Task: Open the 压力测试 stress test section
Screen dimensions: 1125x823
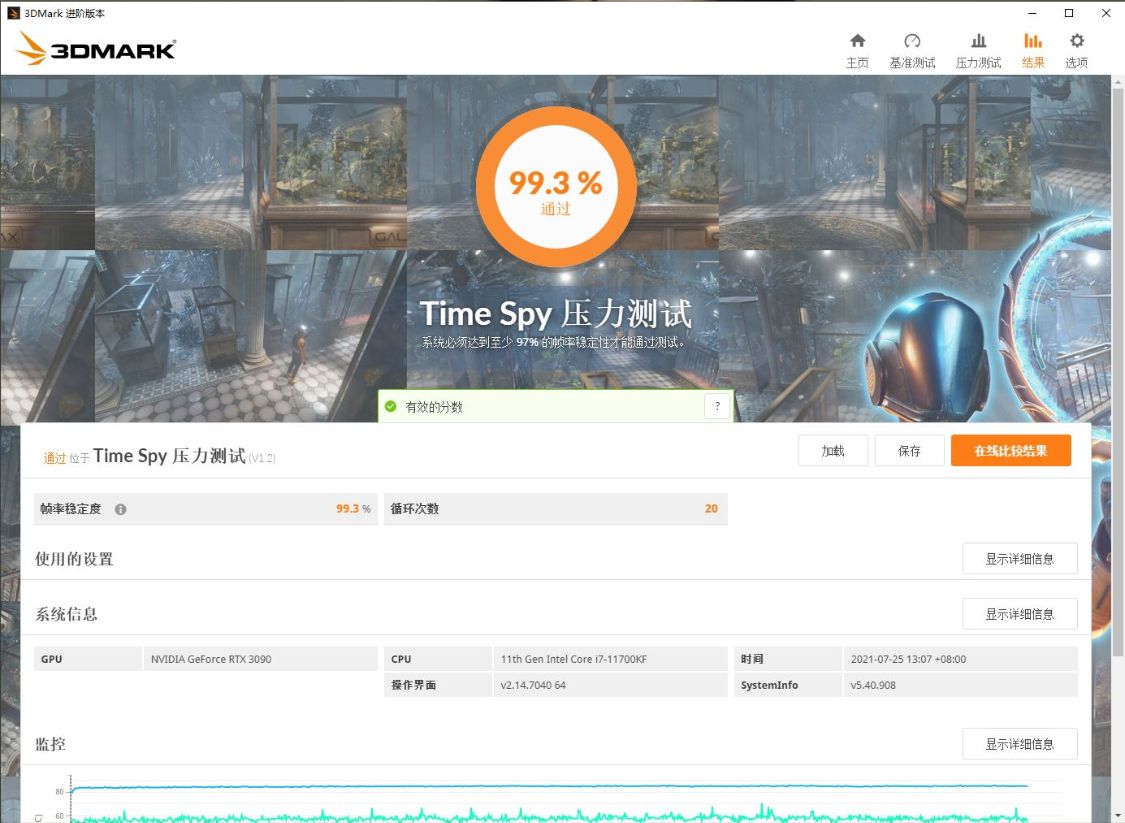Action: pyautogui.click(x=977, y=48)
